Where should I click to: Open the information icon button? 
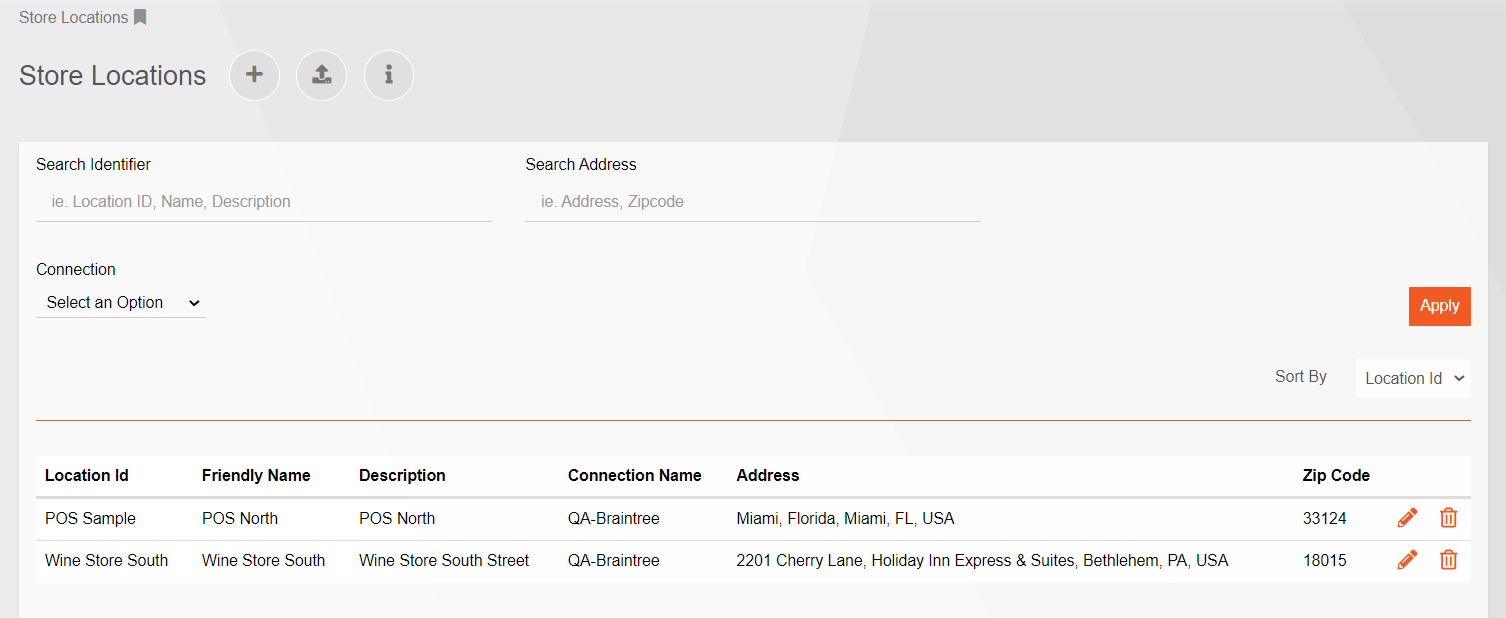pos(389,75)
